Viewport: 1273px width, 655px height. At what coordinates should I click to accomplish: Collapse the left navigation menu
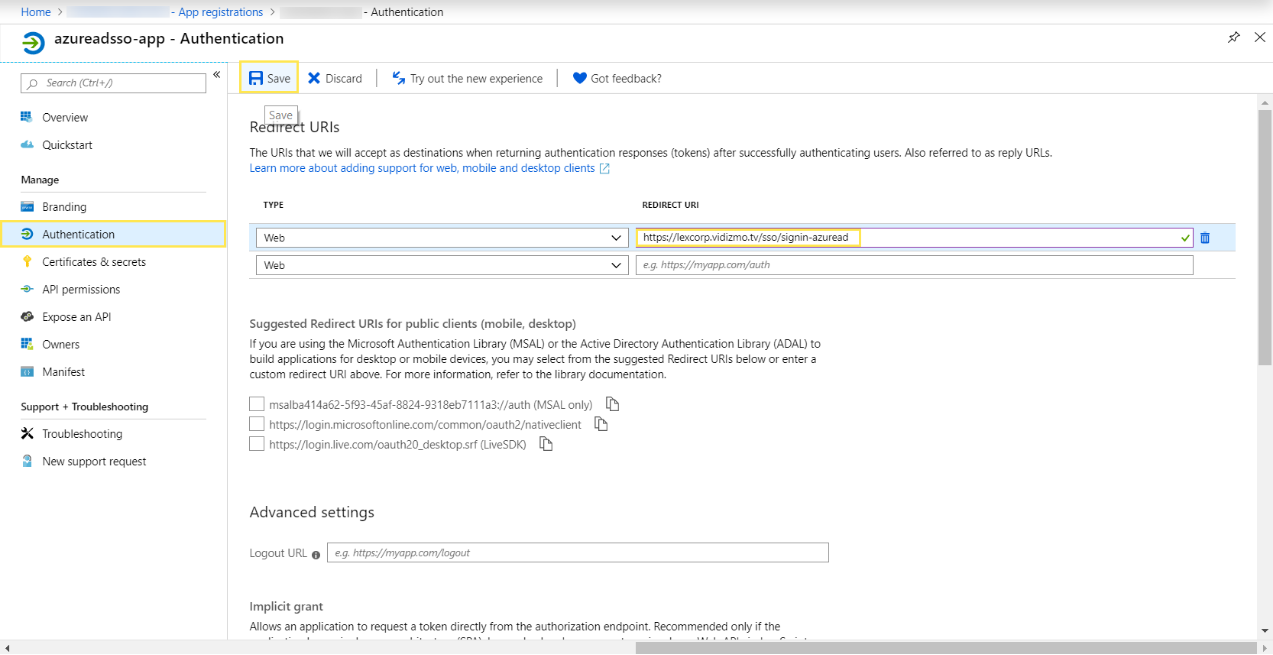tap(217, 75)
